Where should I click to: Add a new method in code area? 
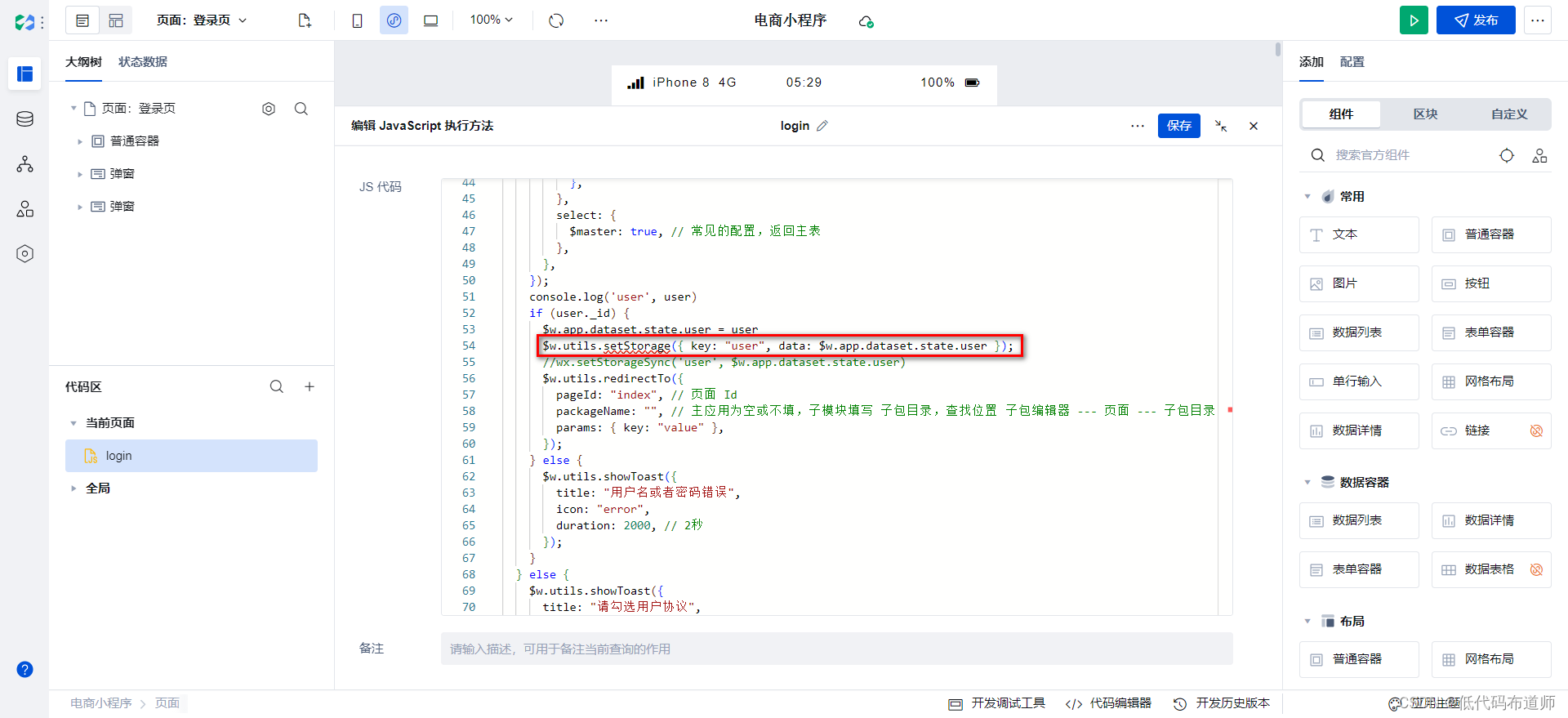pos(310,386)
